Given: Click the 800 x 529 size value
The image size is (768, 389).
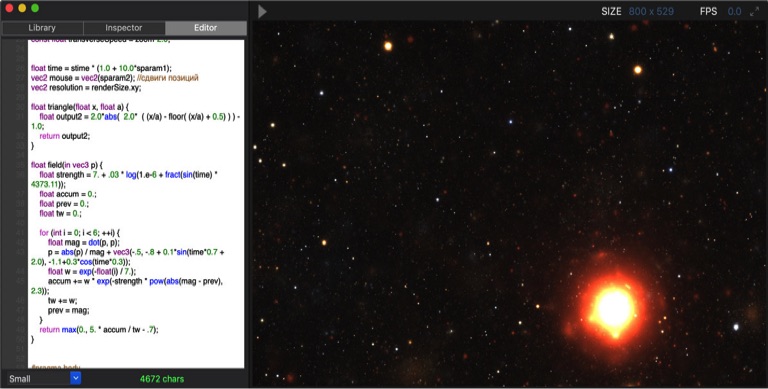Looking at the screenshot, I should 651,11.
